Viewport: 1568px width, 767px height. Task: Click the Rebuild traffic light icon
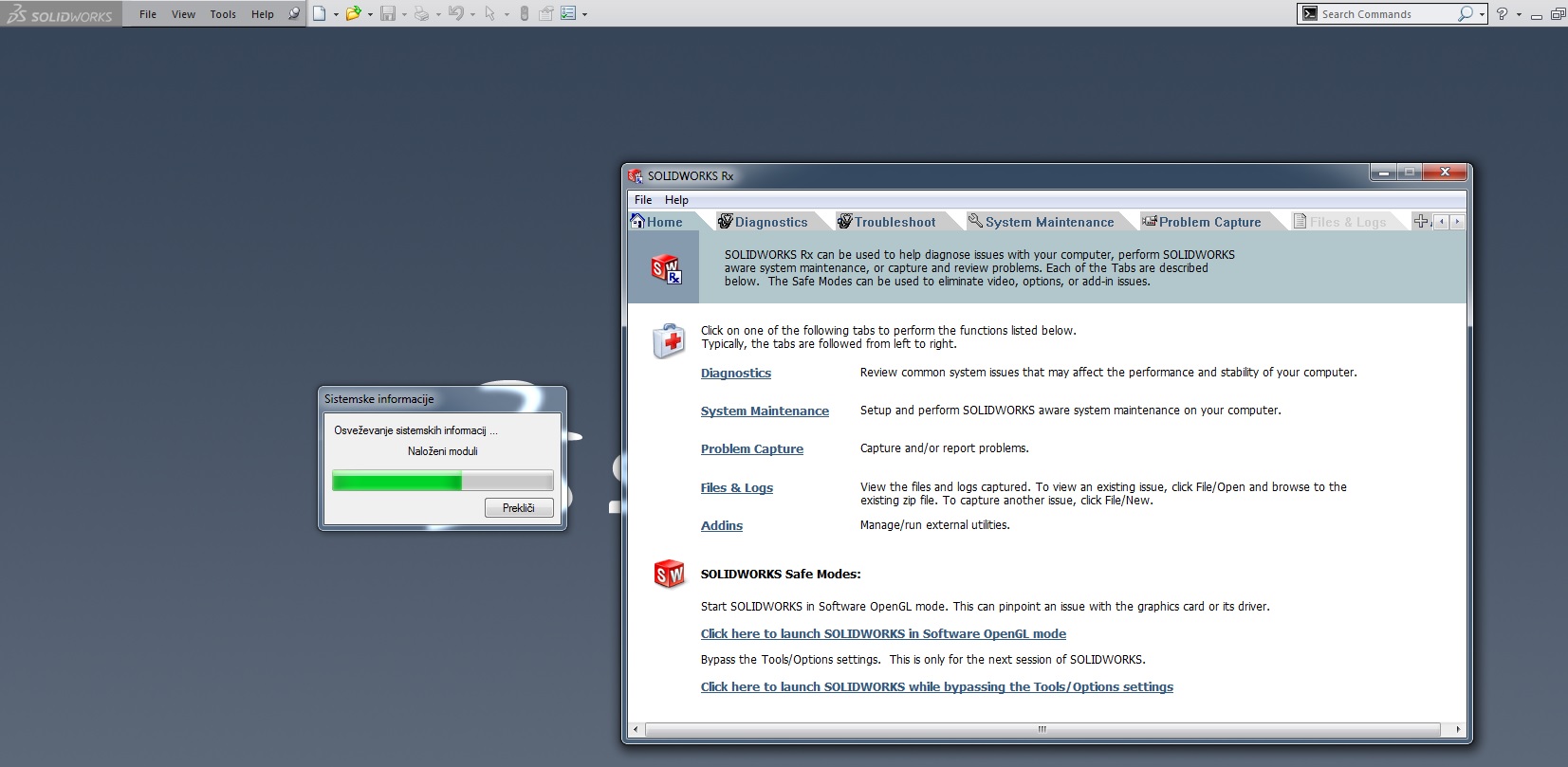point(525,13)
